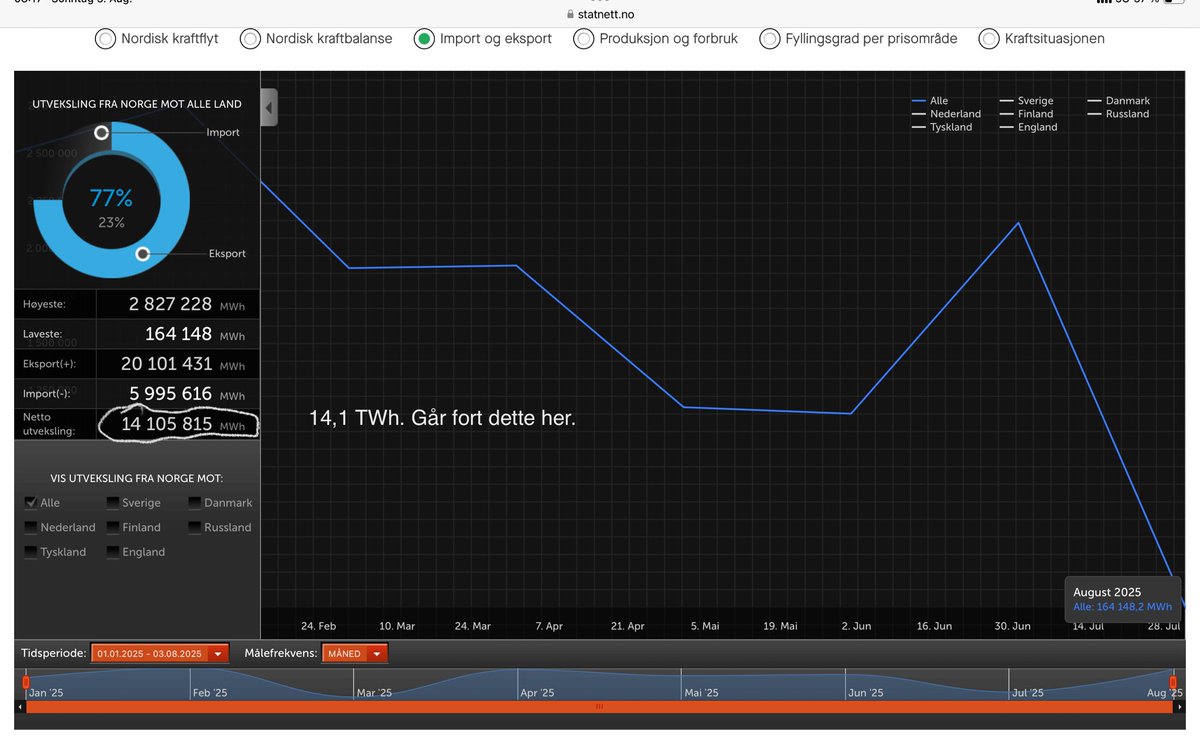Image resolution: width=1200 pixels, height=736 pixels.
Task: Click the Tyskland legend entry in chart
Action: pyautogui.click(x=942, y=127)
